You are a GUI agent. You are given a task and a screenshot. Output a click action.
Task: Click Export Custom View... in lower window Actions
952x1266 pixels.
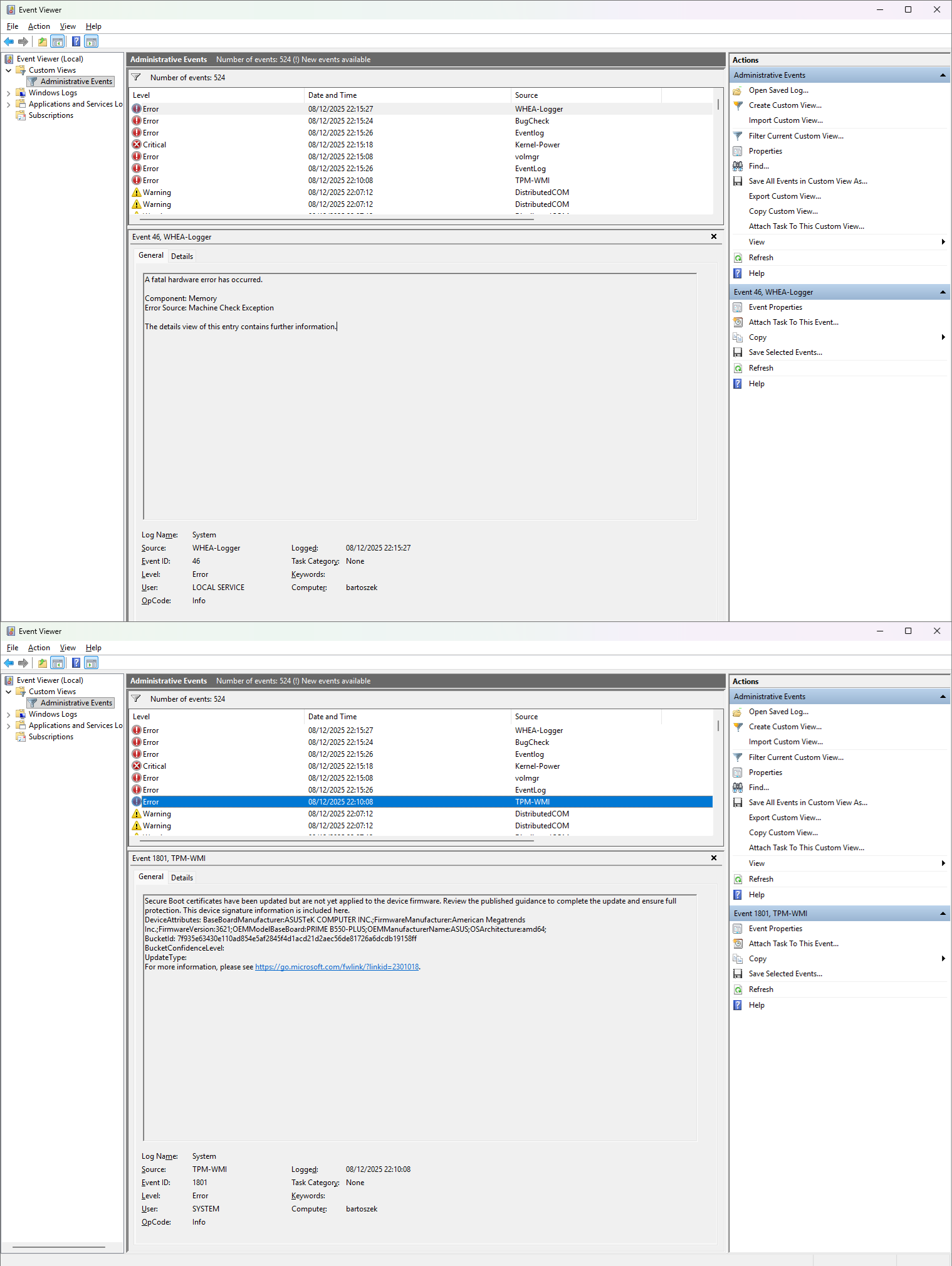click(x=785, y=818)
